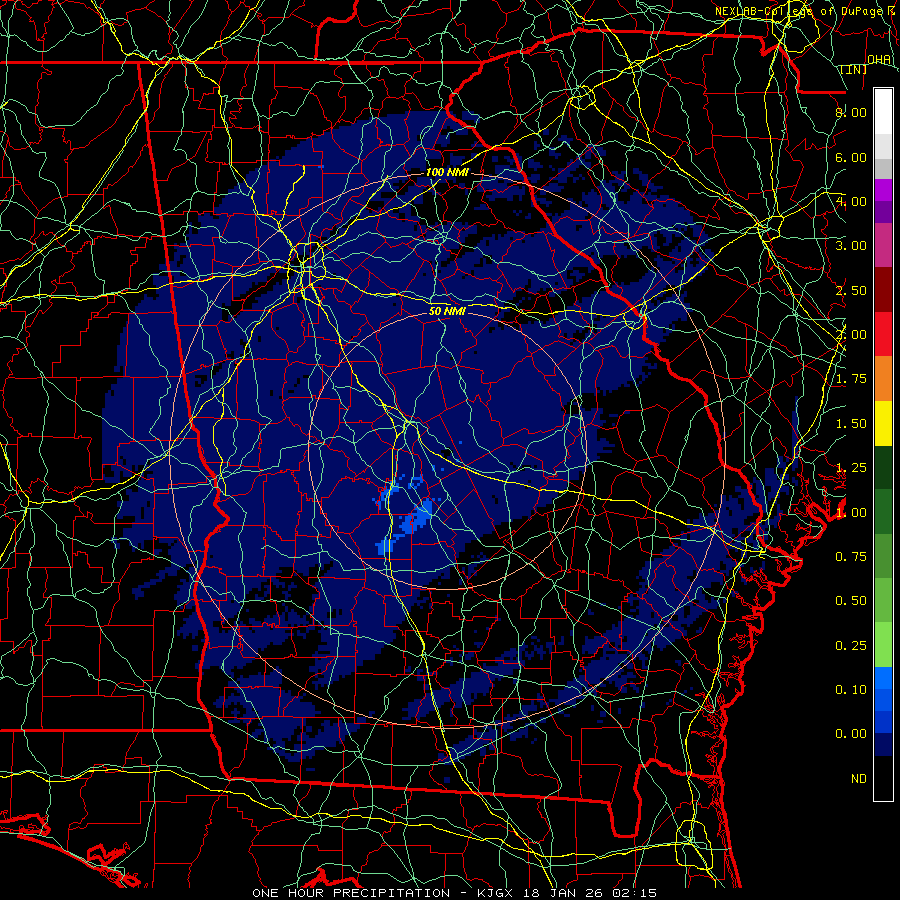Screen dimensions: 900x900
Task: Select the bright magenta legend swatch
Action: (883, 190)
